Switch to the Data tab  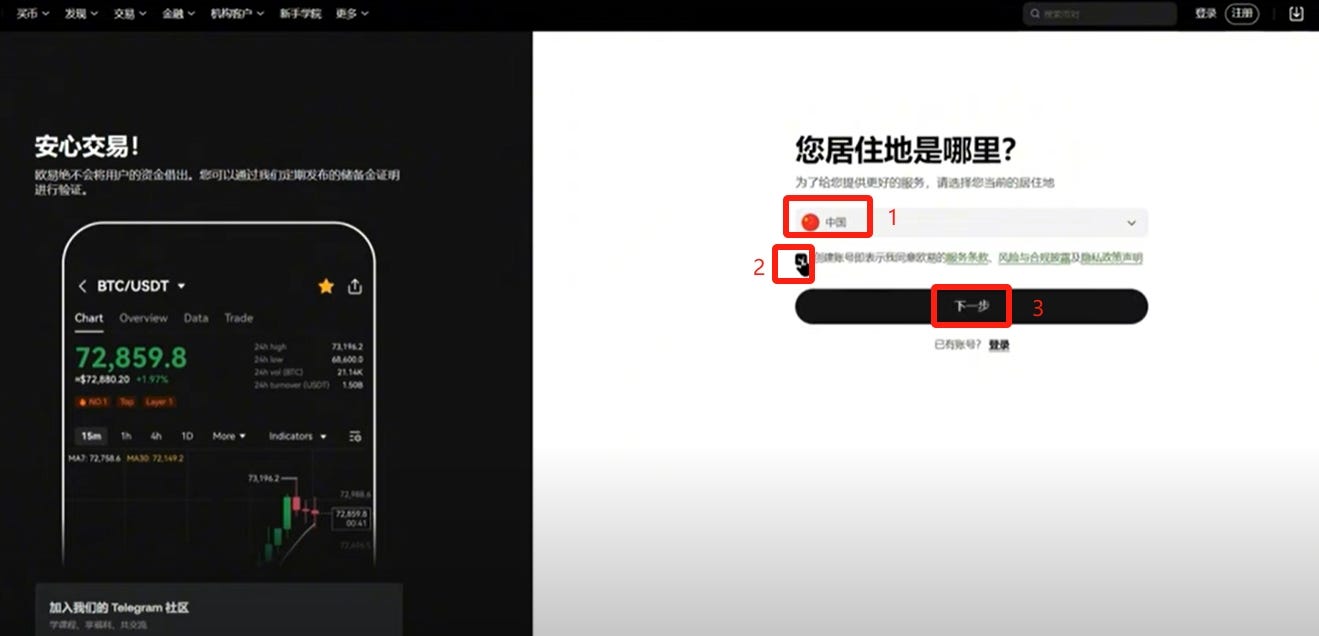pyautogui.click(x=196, y=318)
